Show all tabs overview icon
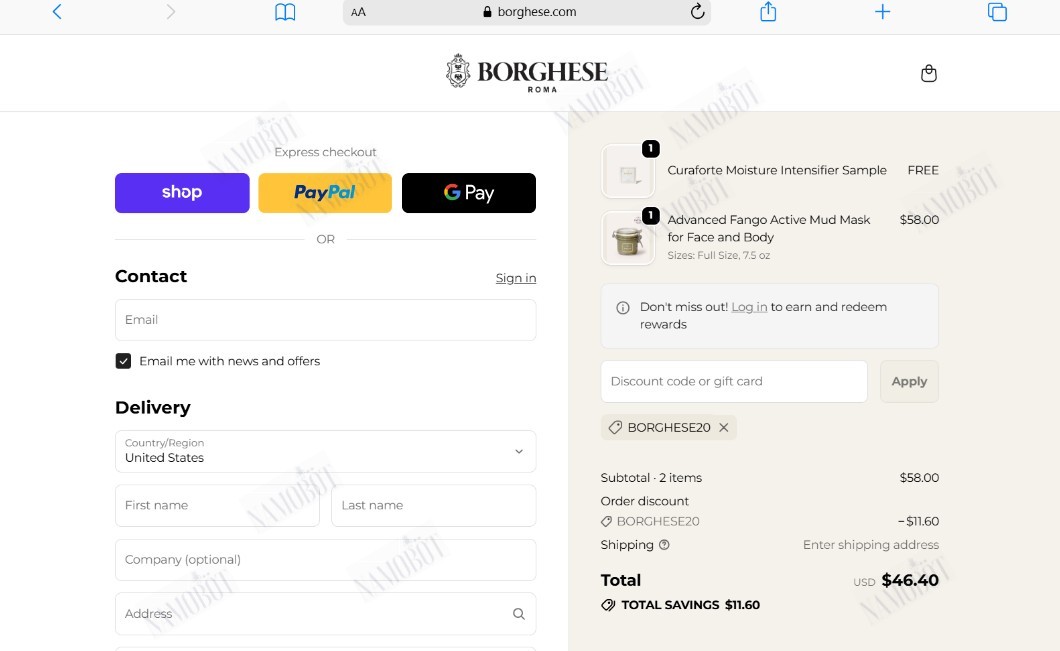Image resolution: width=1060 pixels, height=651 pixels. pyautogui.click(x=997, y=11)
